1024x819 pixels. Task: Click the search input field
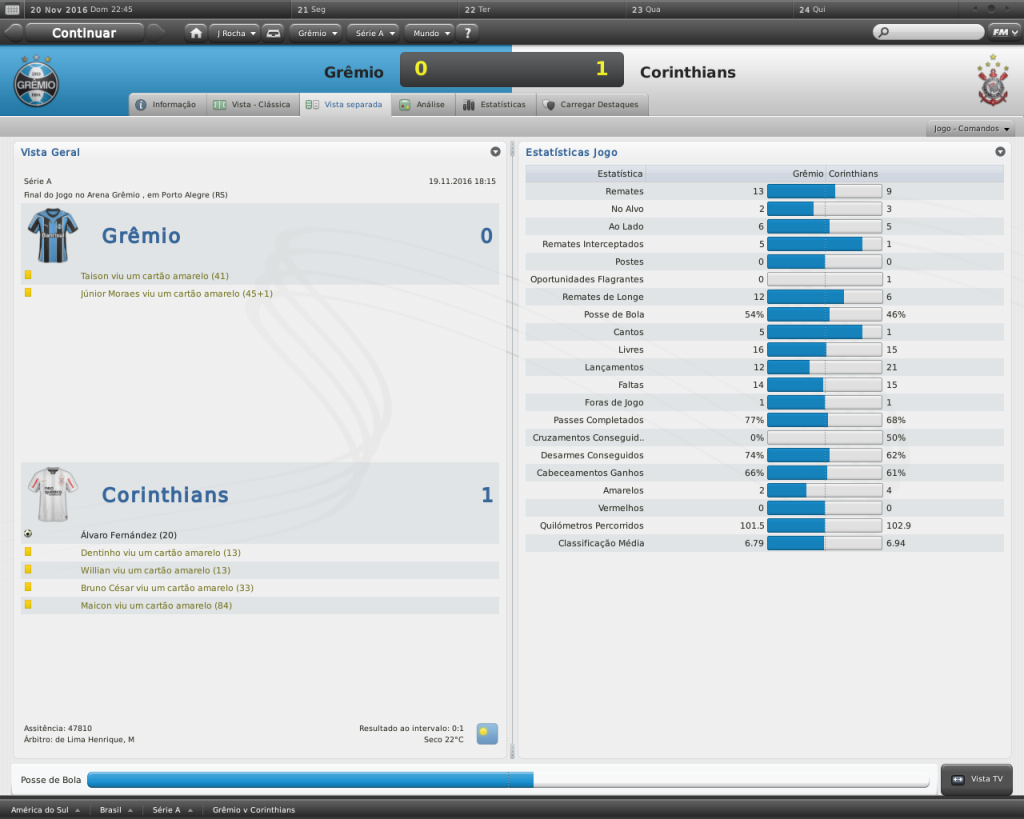point(928,32)
